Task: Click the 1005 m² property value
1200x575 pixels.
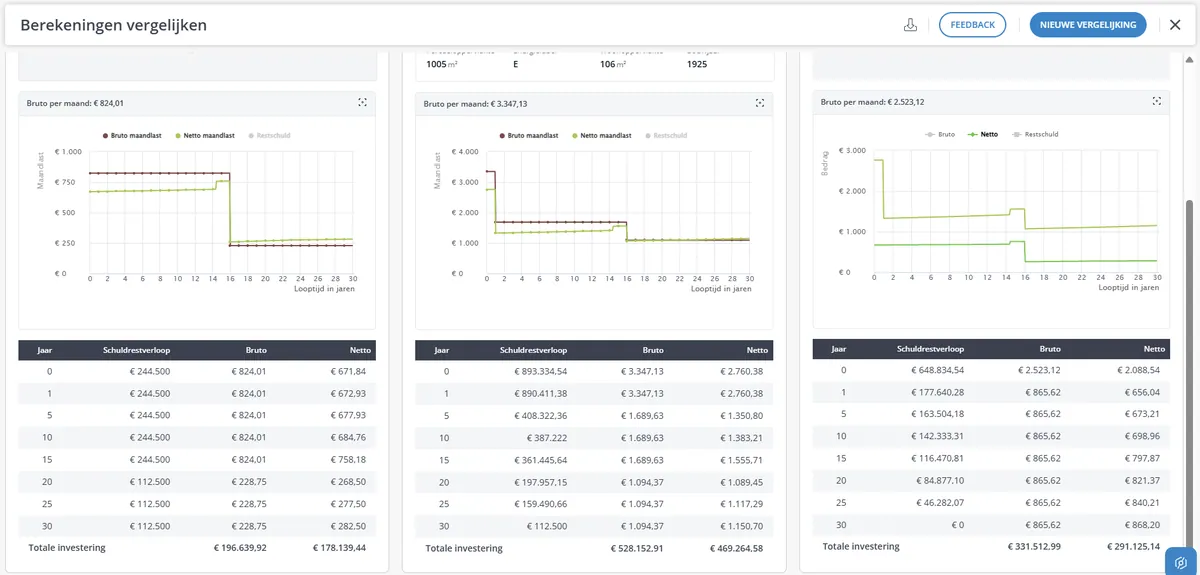Action: 444,64
